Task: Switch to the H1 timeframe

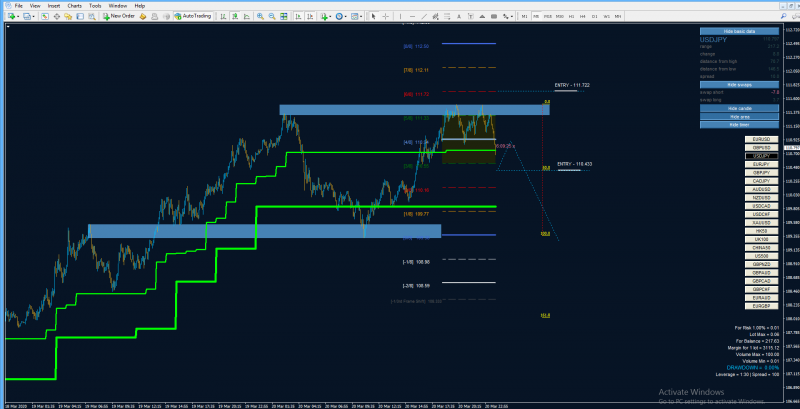Action: (571, 16)
